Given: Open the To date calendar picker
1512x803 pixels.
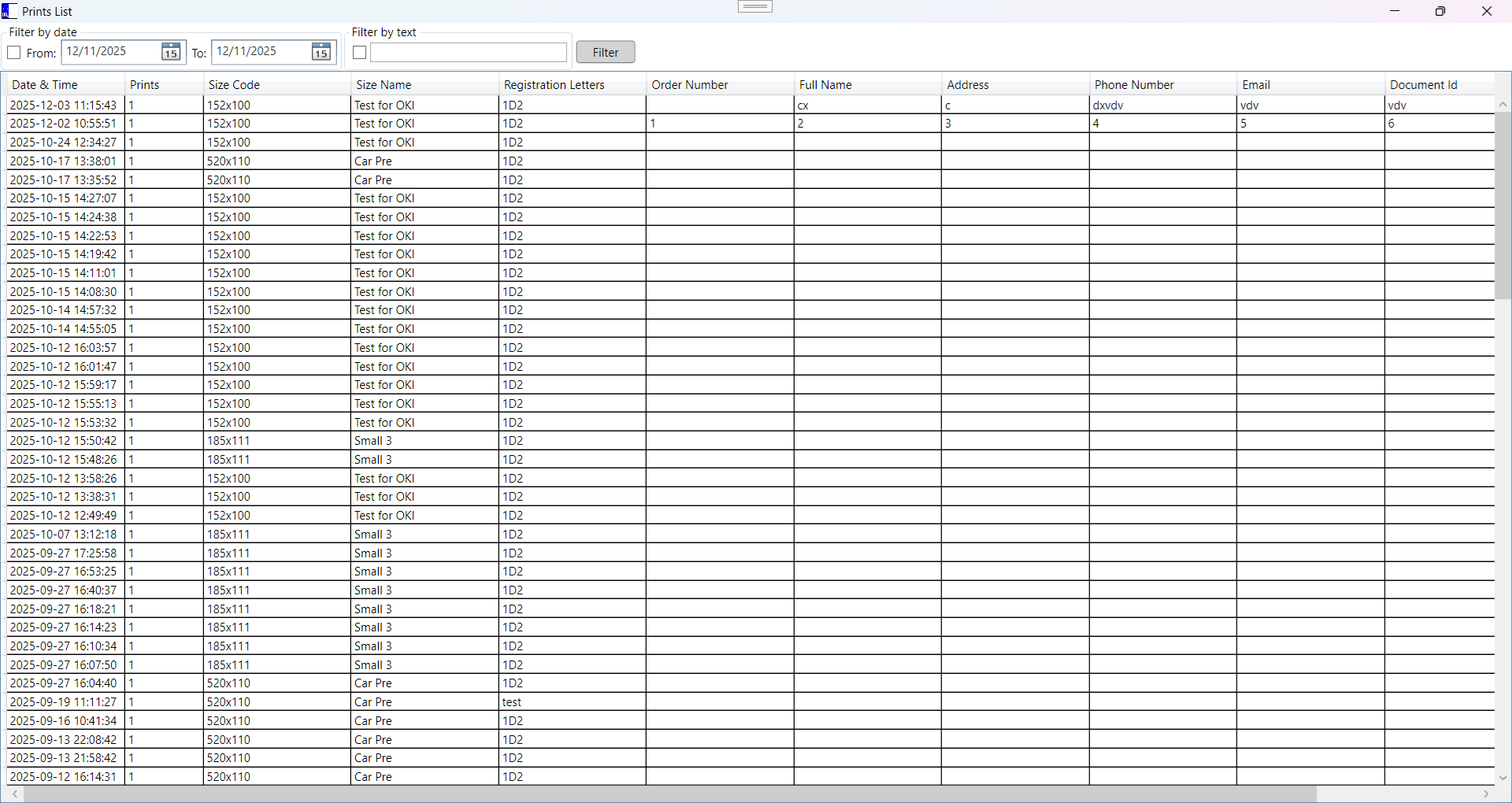Looking at the screenshot, I should click(x=321, y=53).
